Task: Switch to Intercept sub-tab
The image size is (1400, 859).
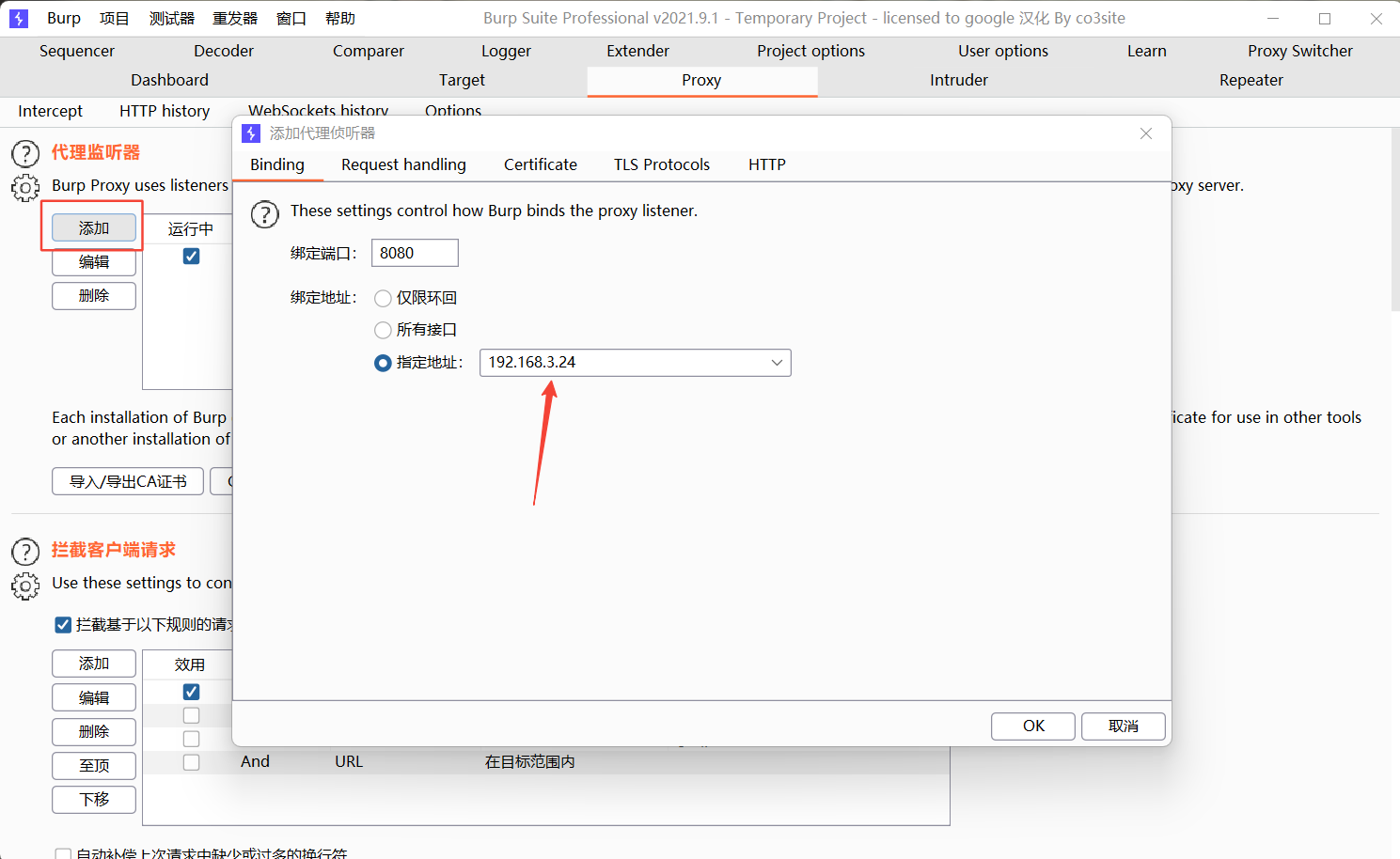Action: (50, 111)
